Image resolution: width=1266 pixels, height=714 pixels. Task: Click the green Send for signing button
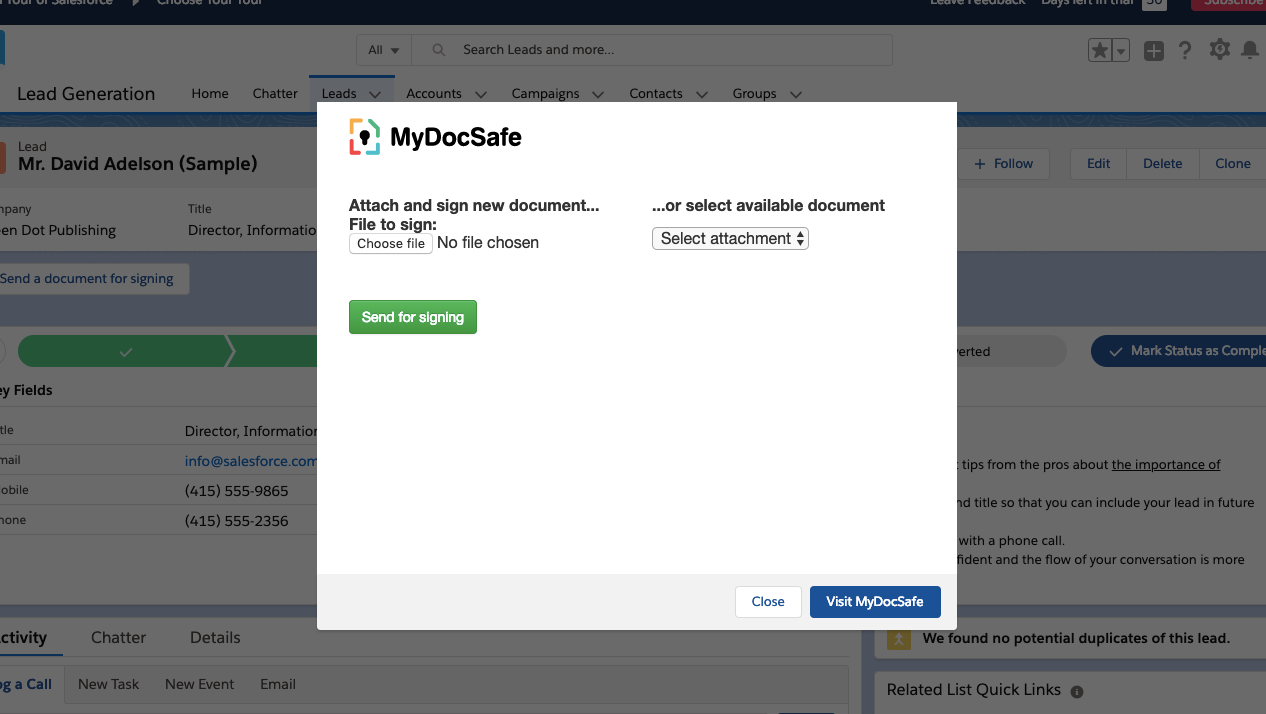[x=413, y=317]
